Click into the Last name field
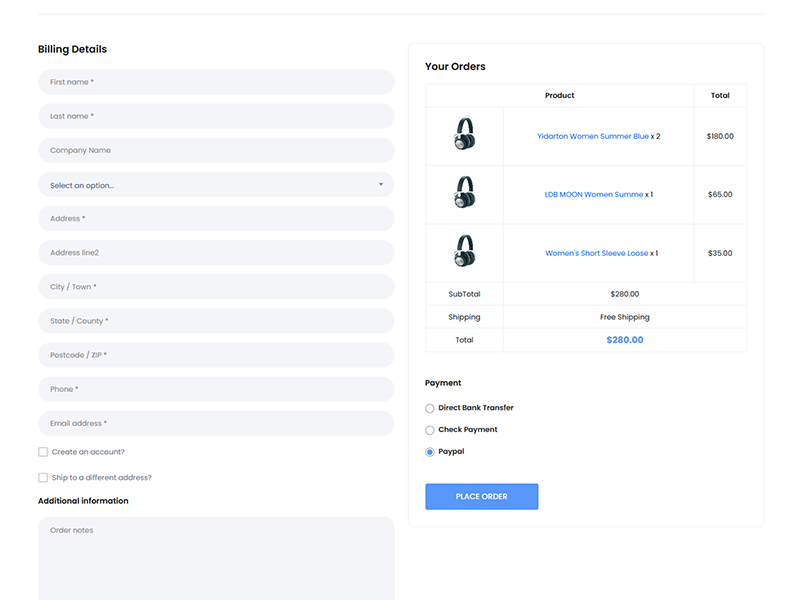The image size is (800, 600). [x=216, y=116]
